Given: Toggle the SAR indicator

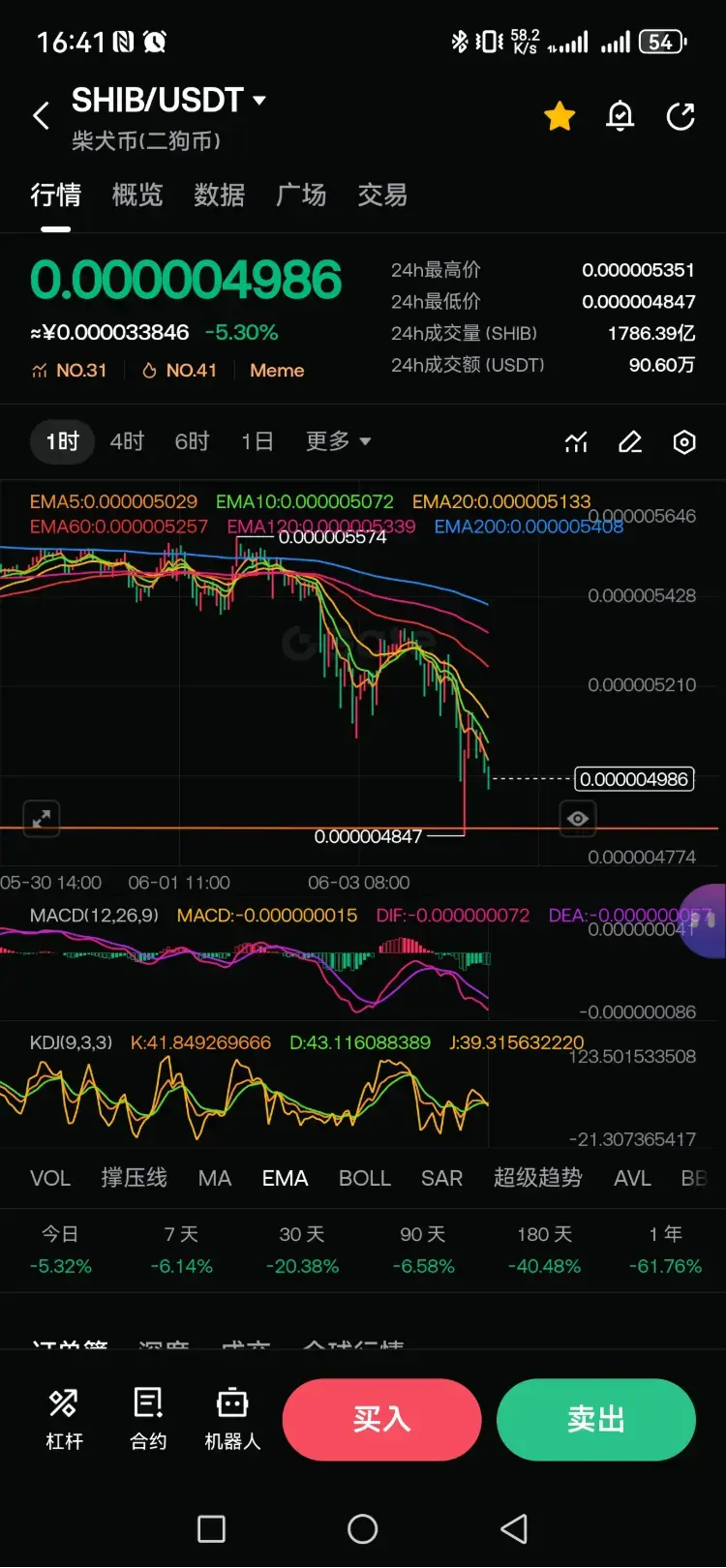Looking at the screenshot, I should point(441,1178).
